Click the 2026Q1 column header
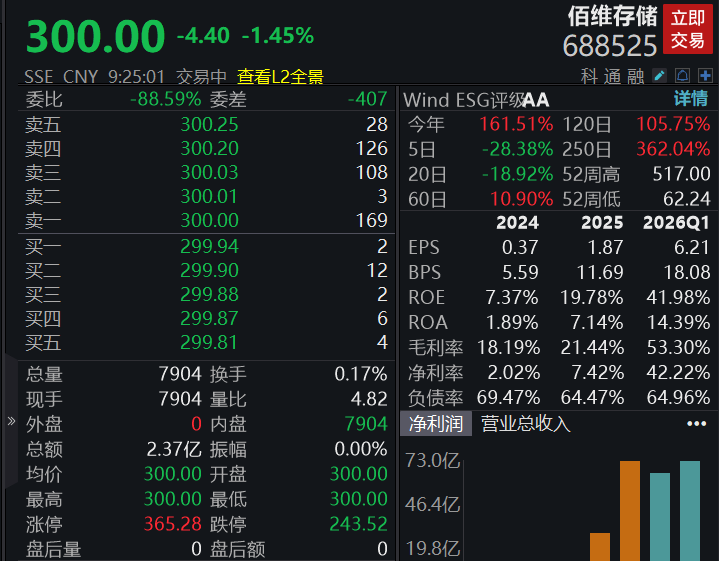Screen dimensions: 719x561 tap(676, 223)
